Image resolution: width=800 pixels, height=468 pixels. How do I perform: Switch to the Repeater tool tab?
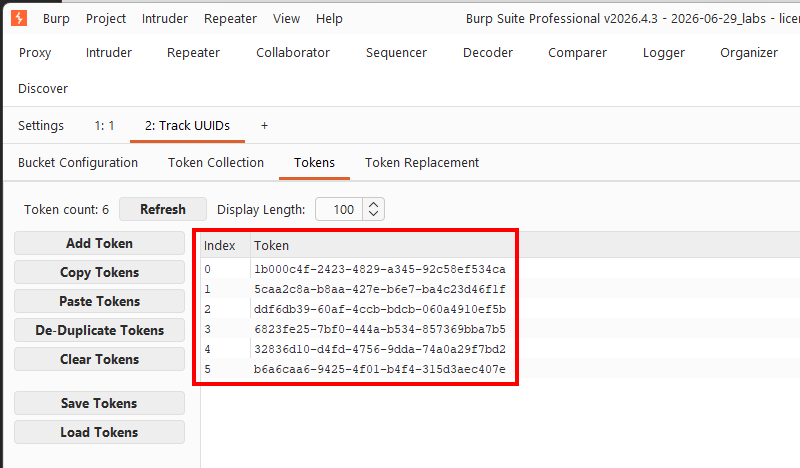point(193,53)
